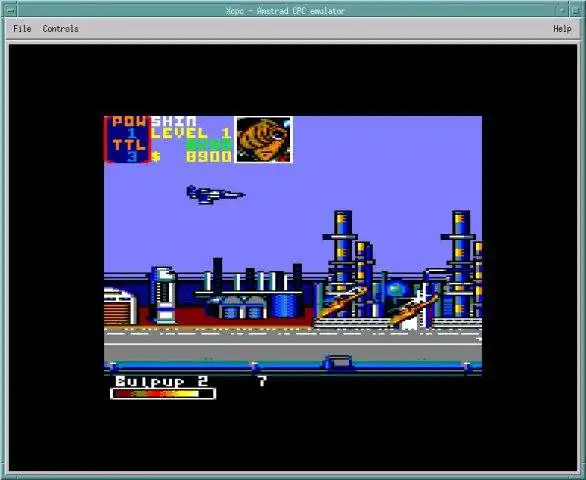Click the striped hangar building at left
This screenshot has width=586, height=480.
pos(120,306)
